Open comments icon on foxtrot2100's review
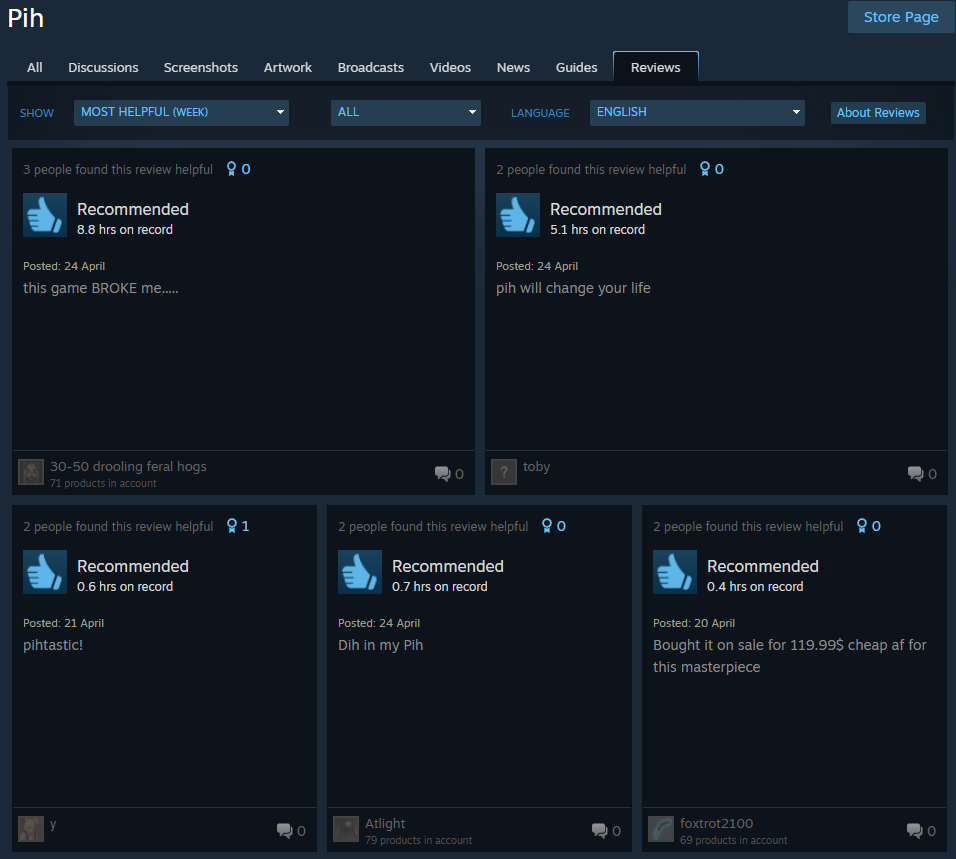Viewport: 956px width, 859px height. [915, 830]
